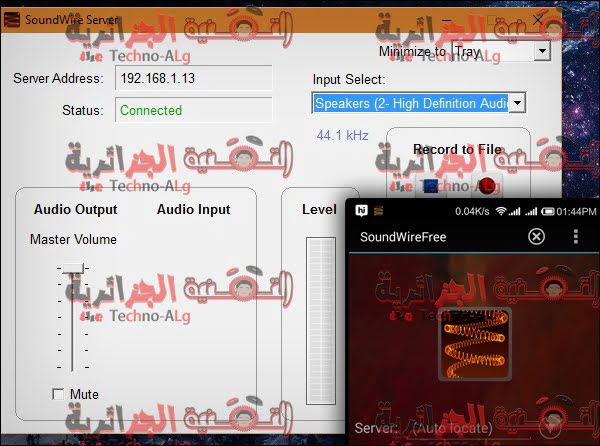Click the hi notification icon in phone status bar
The width and height of the screenshot is (600, 446).
coord(361,210)
